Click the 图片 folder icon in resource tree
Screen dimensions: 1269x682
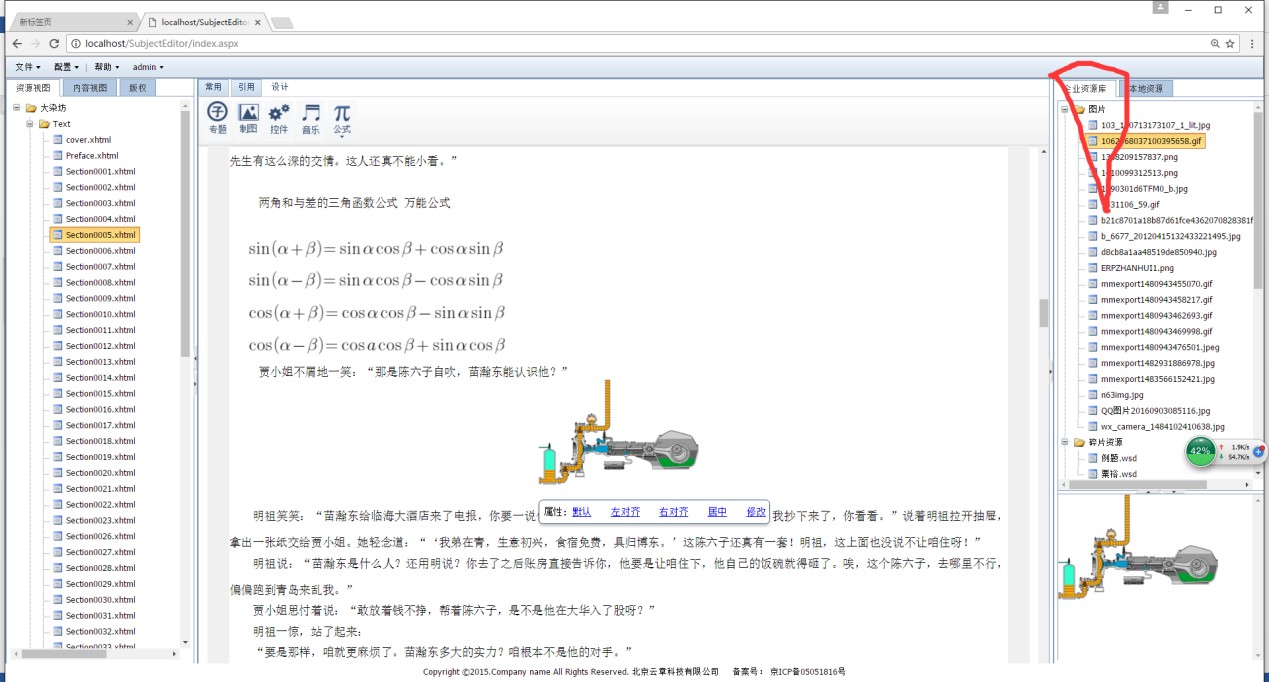1079,109
